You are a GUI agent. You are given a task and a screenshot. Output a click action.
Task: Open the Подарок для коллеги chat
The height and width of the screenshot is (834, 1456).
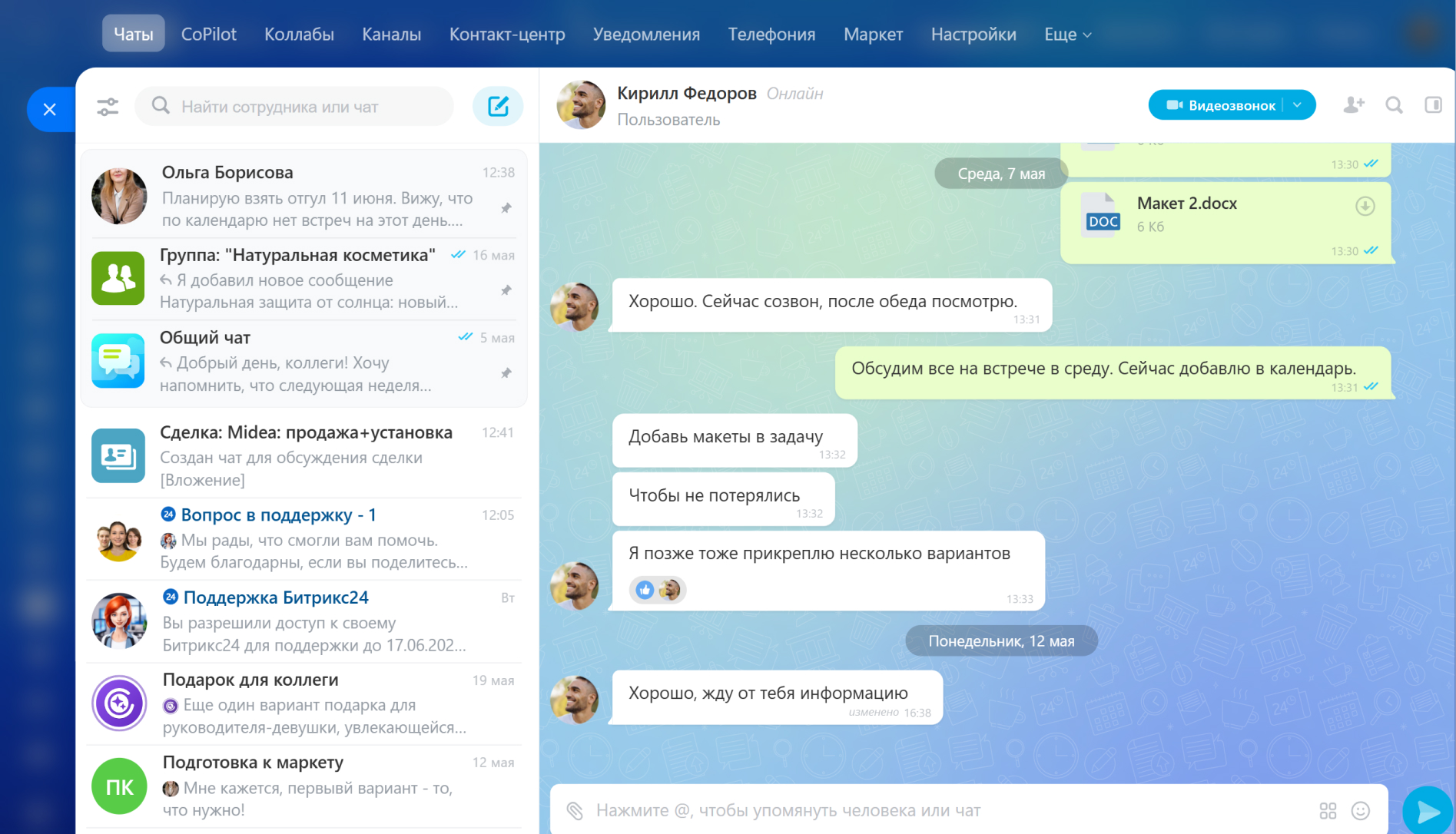pos(304,703)
